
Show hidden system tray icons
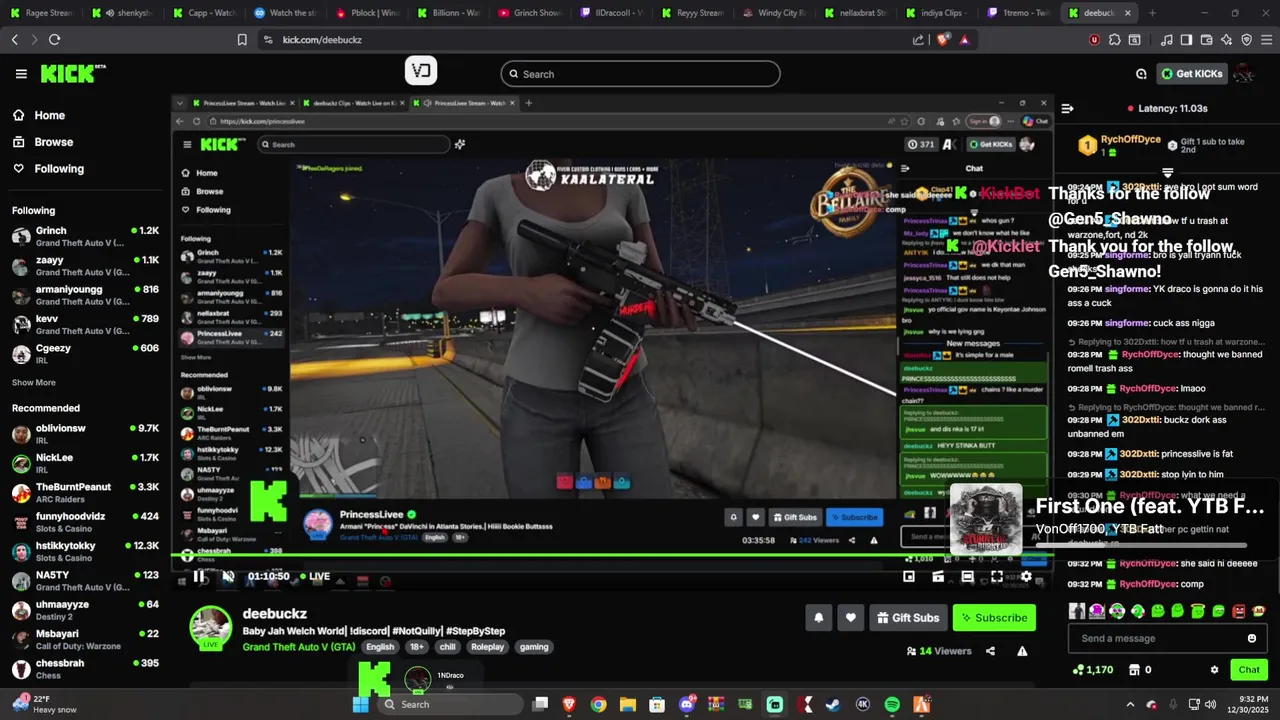tap(1130, 704)
